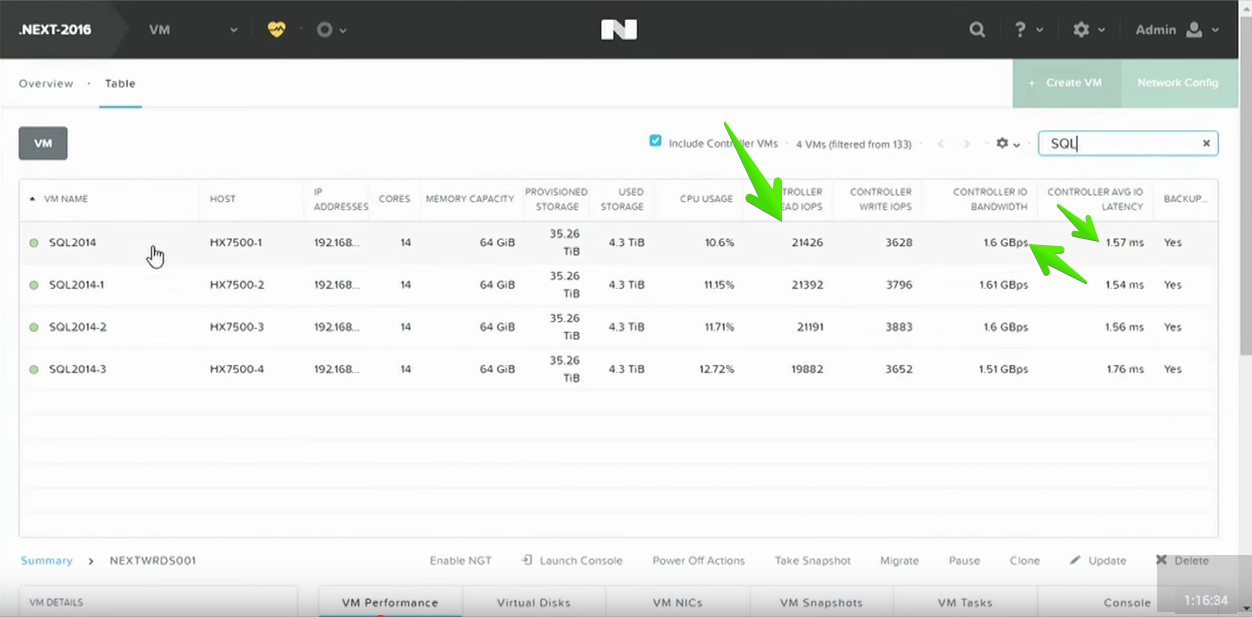Click green status dot for SQL2014-3

(34, 370)
